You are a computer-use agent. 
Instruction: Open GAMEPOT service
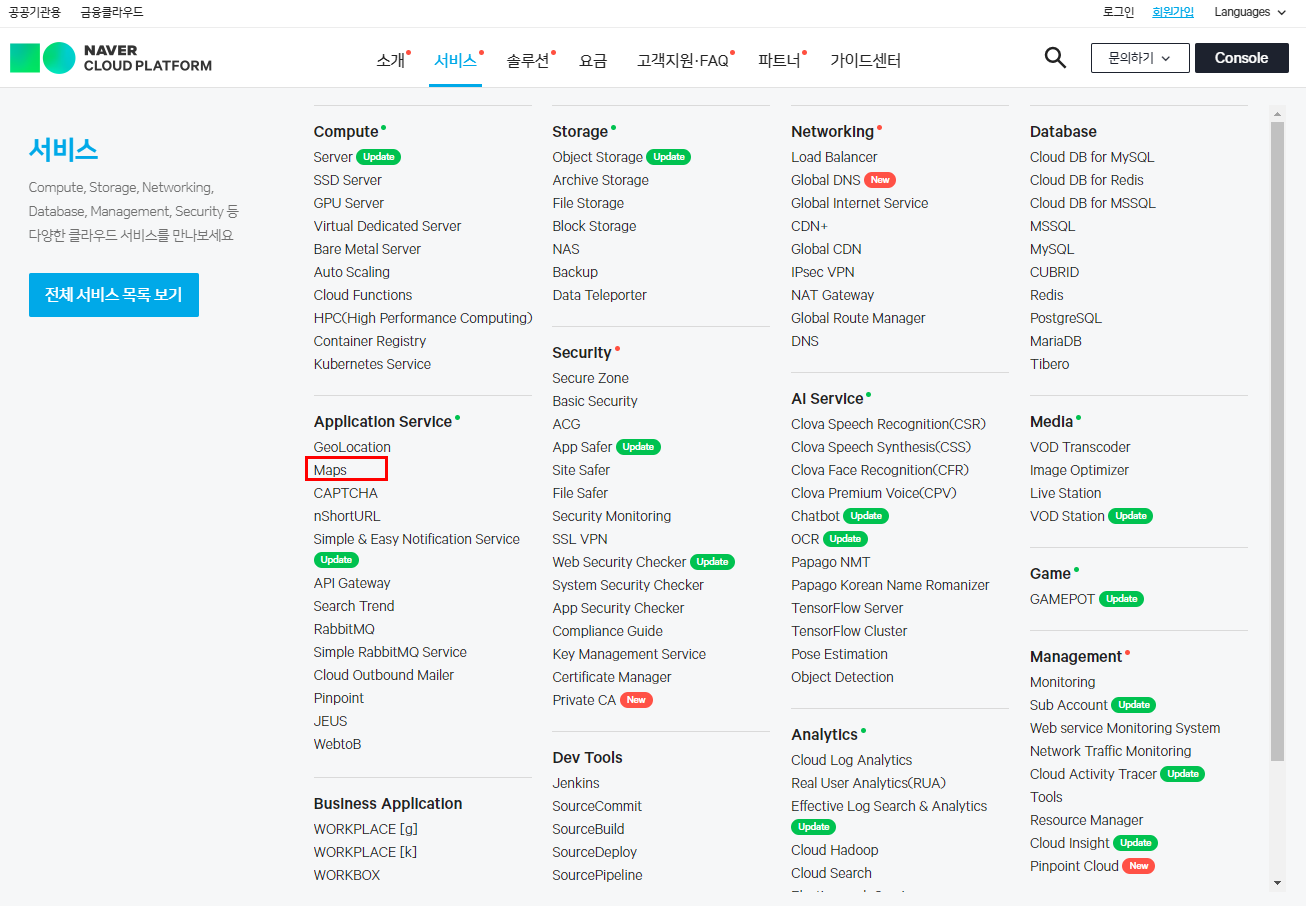pos(1063,599)
